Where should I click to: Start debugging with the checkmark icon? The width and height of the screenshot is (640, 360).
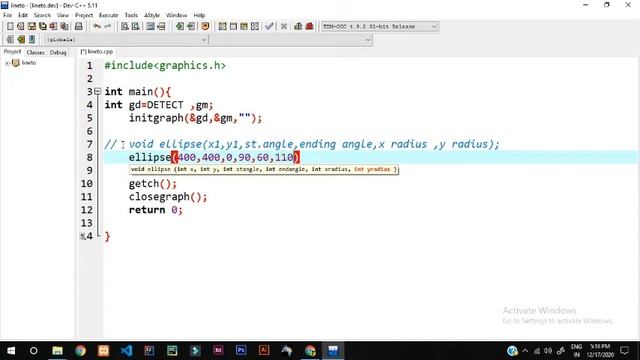(x=269, y=27)
